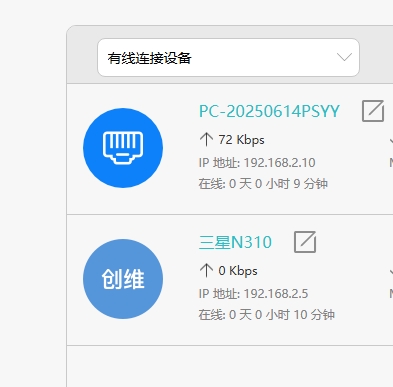Edit the name of 三星N310 device

tap(305, 242)
